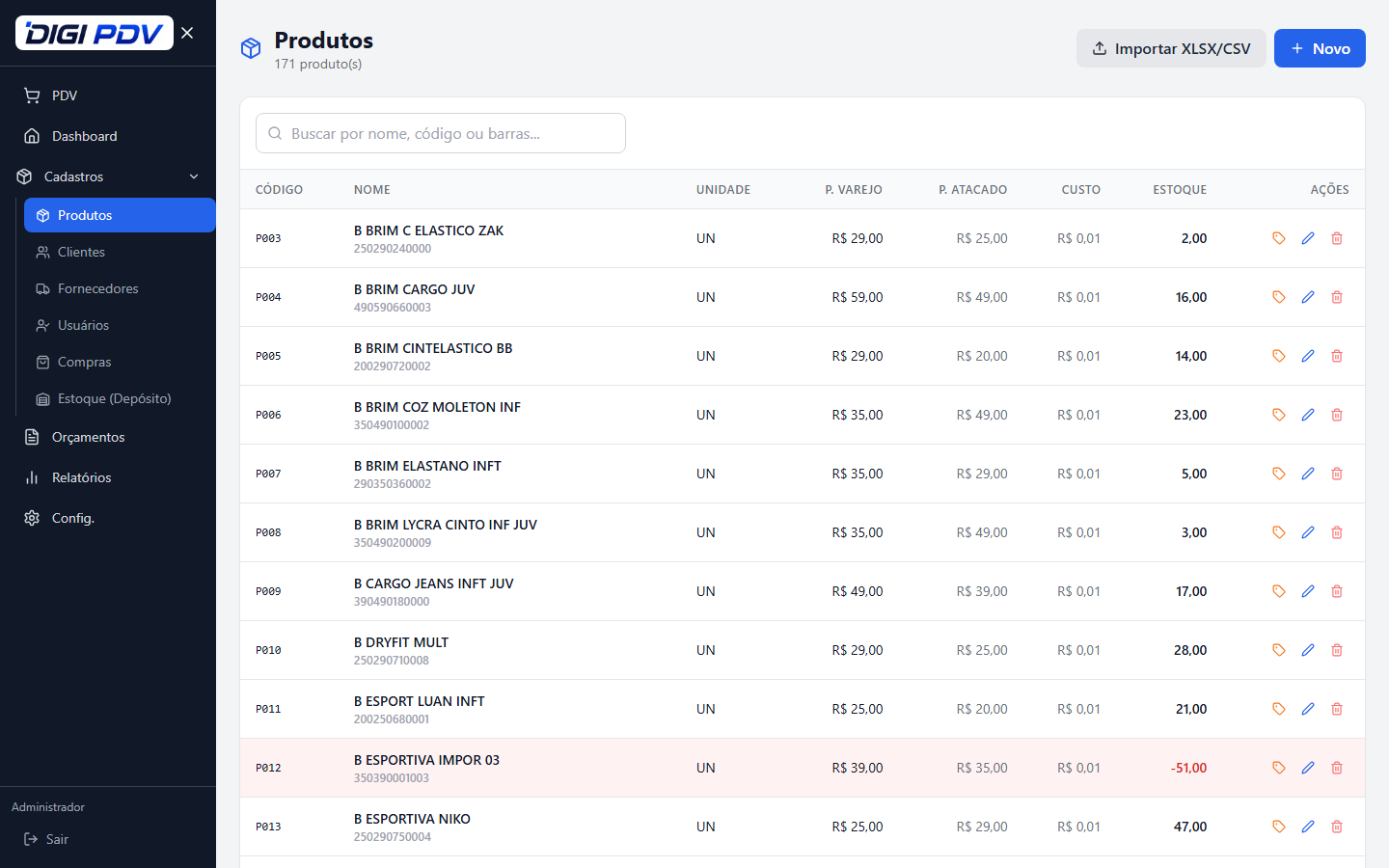Click the edit pencil for B DRYFIT MULT
The image size is (1389, 868).
click(x=1308, y=650)
